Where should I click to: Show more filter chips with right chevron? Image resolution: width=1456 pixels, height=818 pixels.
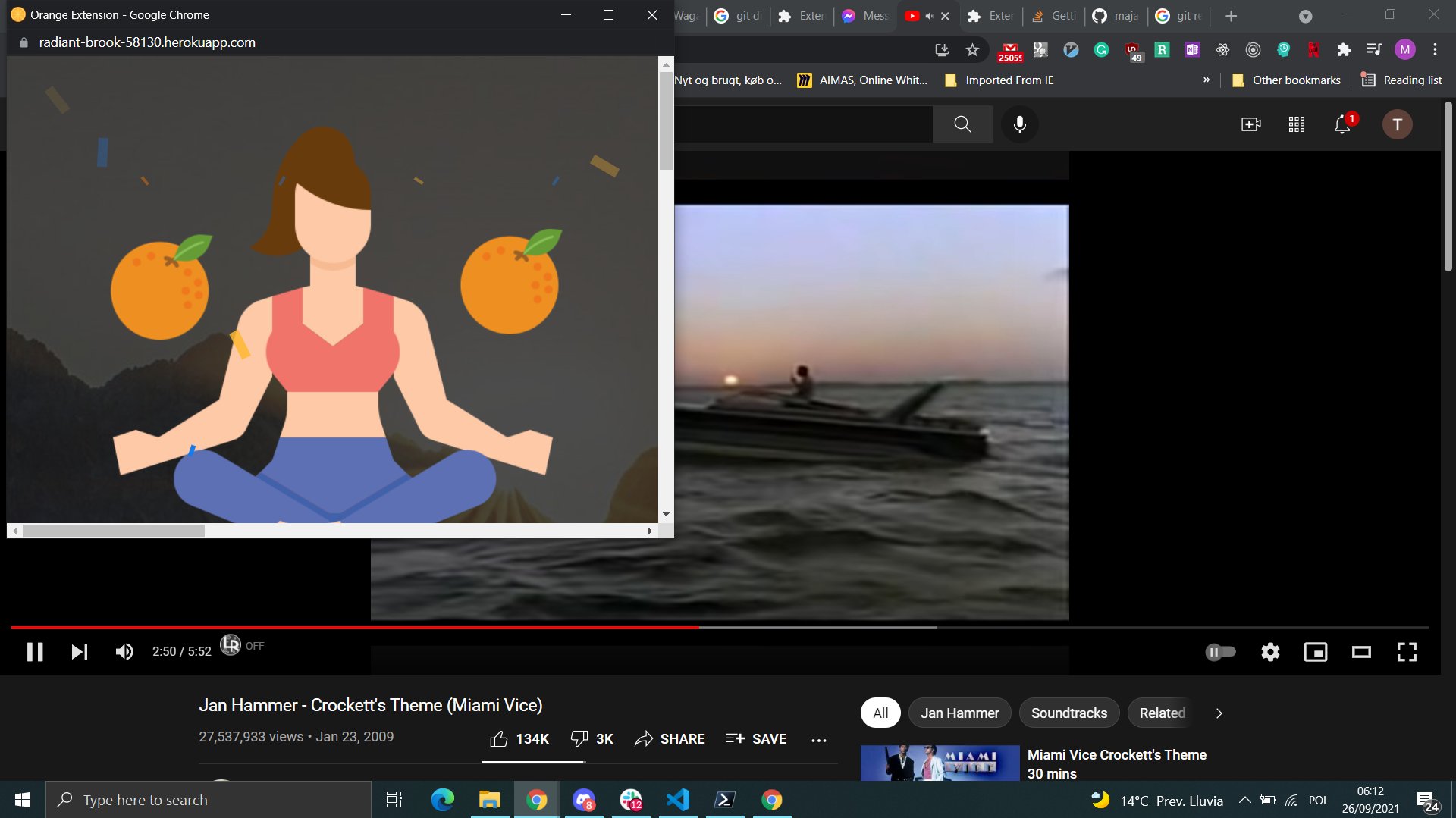coord(1219,713)
